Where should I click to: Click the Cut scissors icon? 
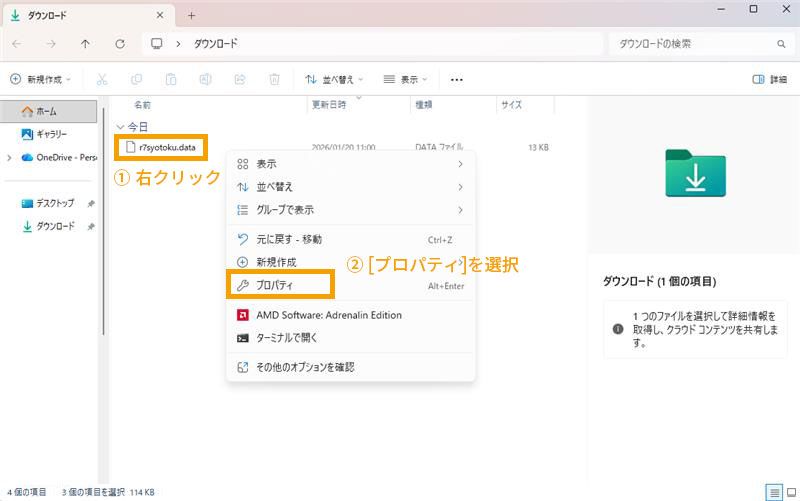pos(102,79)
